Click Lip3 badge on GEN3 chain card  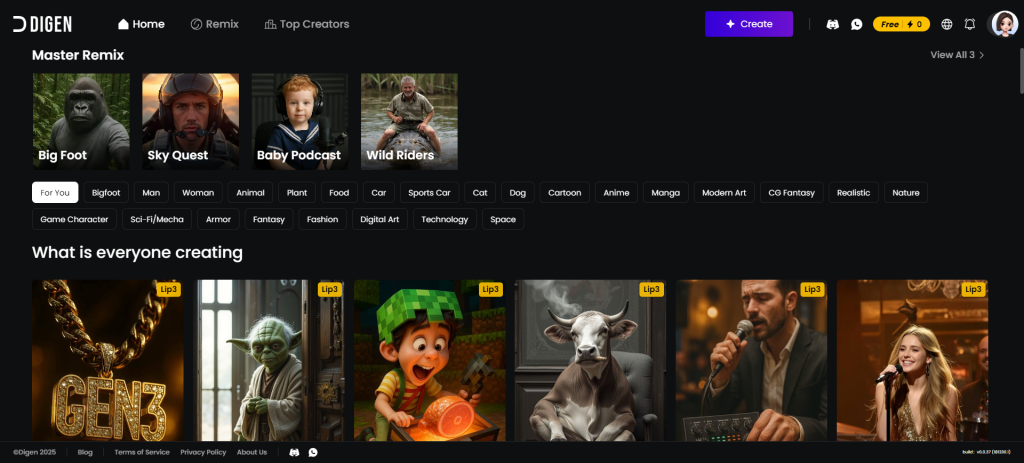[168, 289]
